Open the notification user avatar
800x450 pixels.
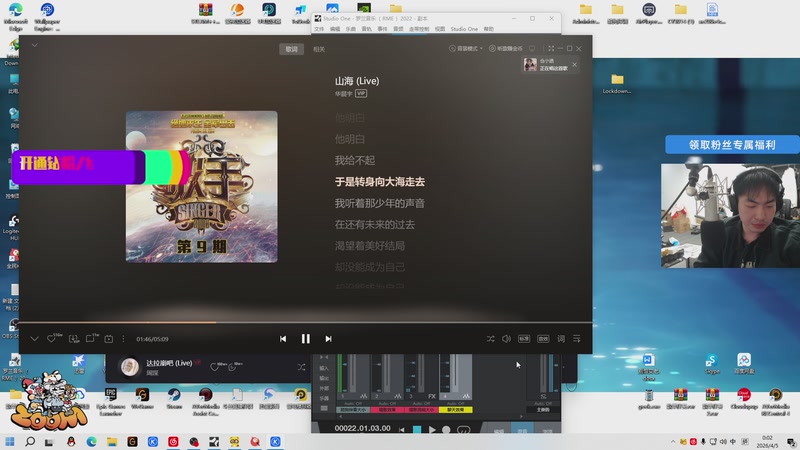pos(530,64)
